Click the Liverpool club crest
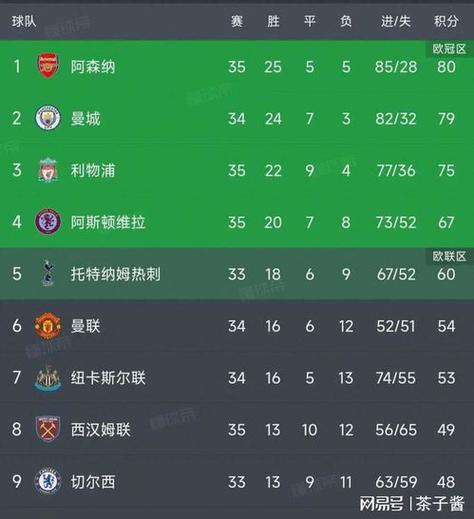Image resolution: width=474 pixels, height=519 pixels. pos(48,170)
